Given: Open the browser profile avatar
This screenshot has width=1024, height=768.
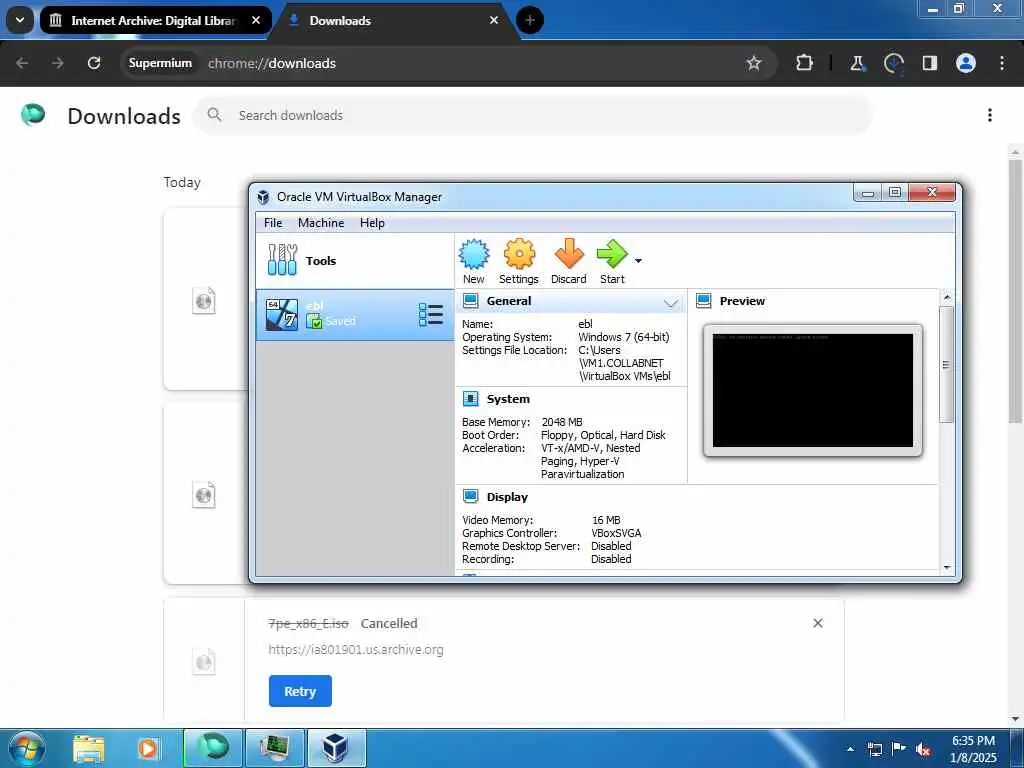Looking at the screenshot, I should pos(965,63).
